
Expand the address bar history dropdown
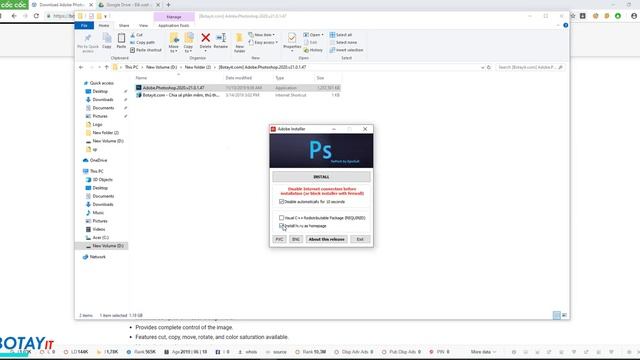(482, 67)
